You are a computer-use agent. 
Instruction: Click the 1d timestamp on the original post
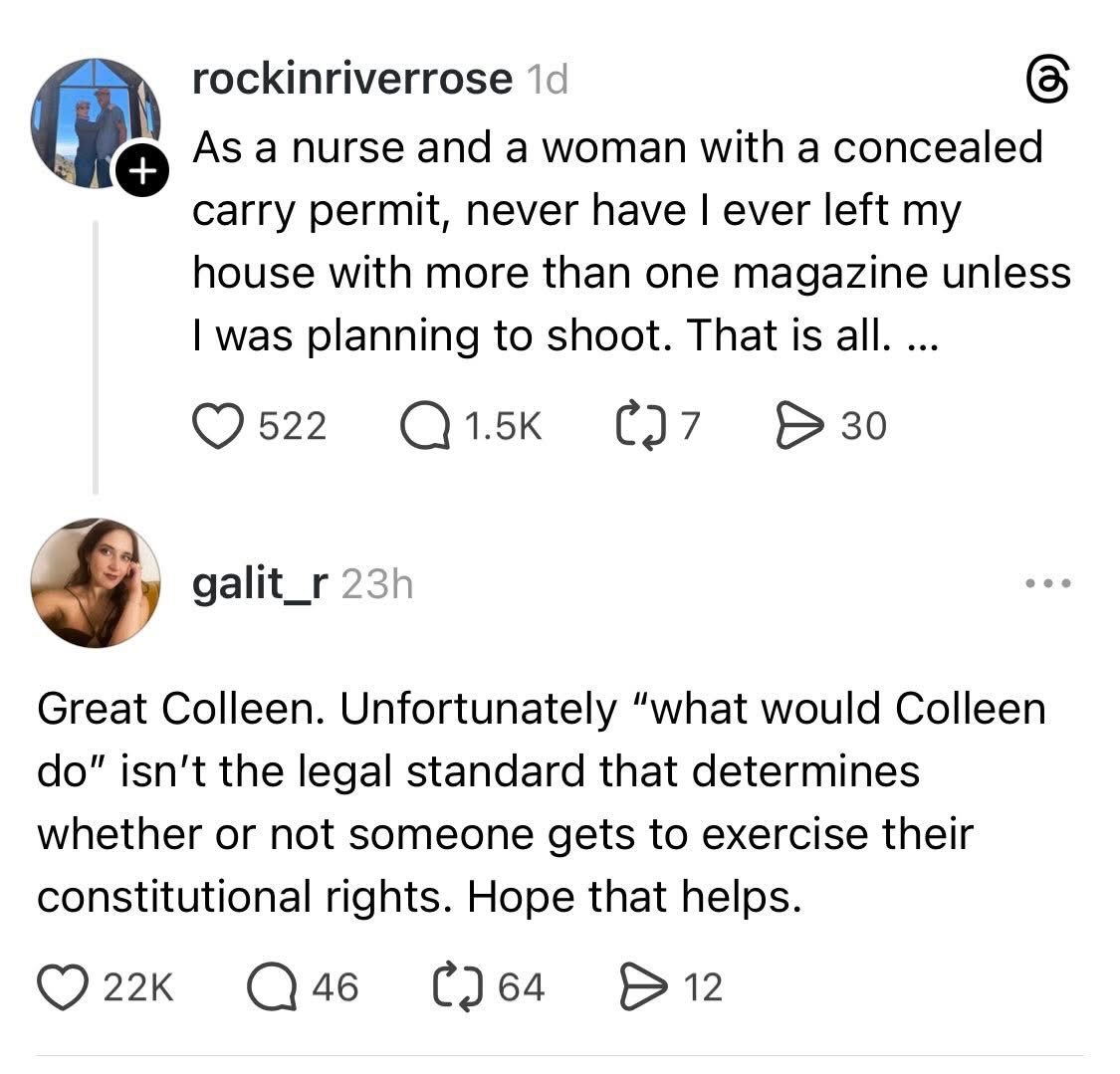coord(547,79)
